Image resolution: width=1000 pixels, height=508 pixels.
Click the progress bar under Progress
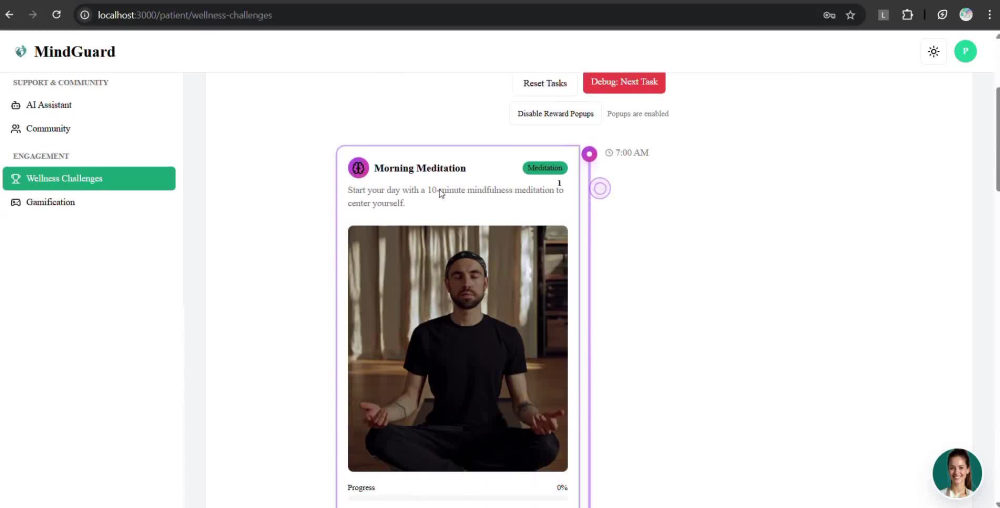click(457, 498)
